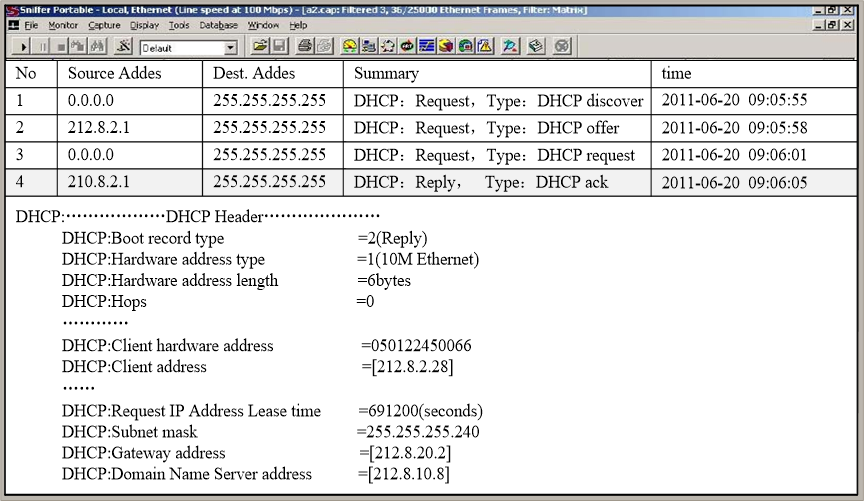
Task: Click gateway address value 212.8.20.2
Action: coord(405,453)
